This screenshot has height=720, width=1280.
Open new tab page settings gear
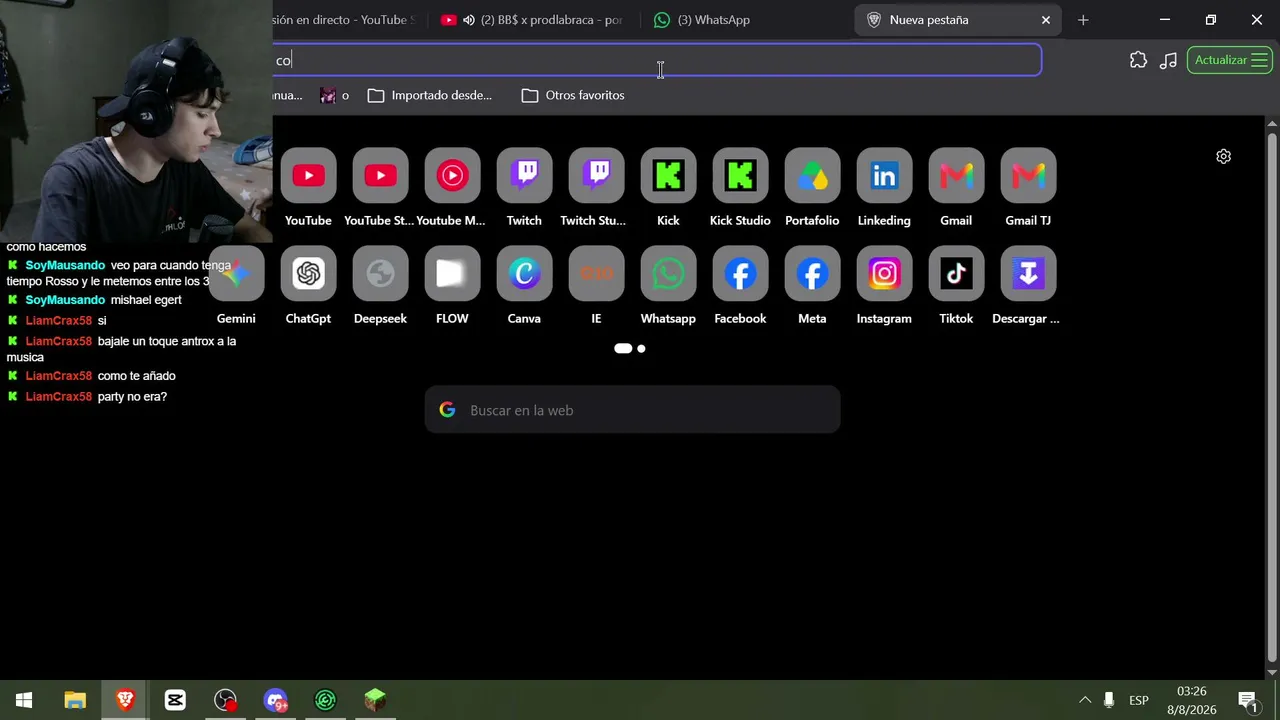click(x=1223, y=156)
